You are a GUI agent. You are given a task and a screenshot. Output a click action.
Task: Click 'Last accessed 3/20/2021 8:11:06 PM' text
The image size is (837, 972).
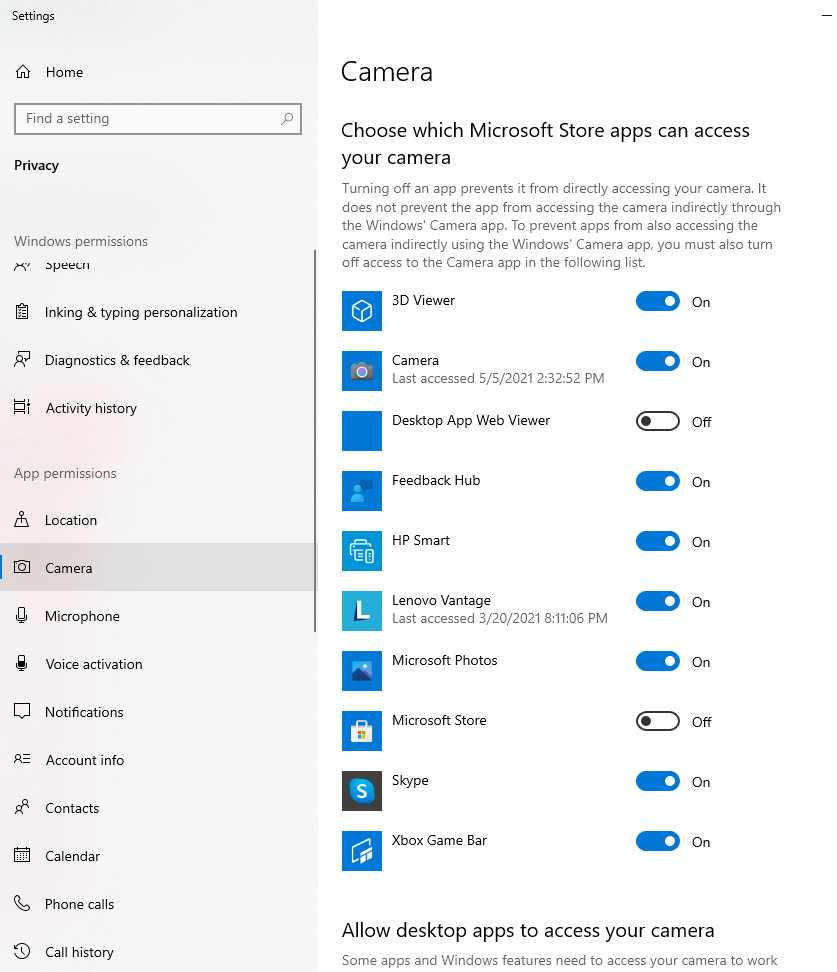500,618
